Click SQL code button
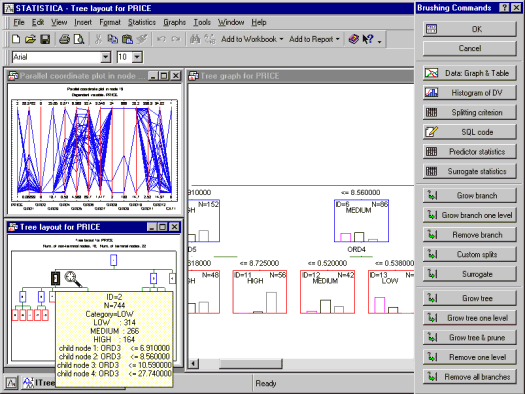 click(x=469, y=132)
